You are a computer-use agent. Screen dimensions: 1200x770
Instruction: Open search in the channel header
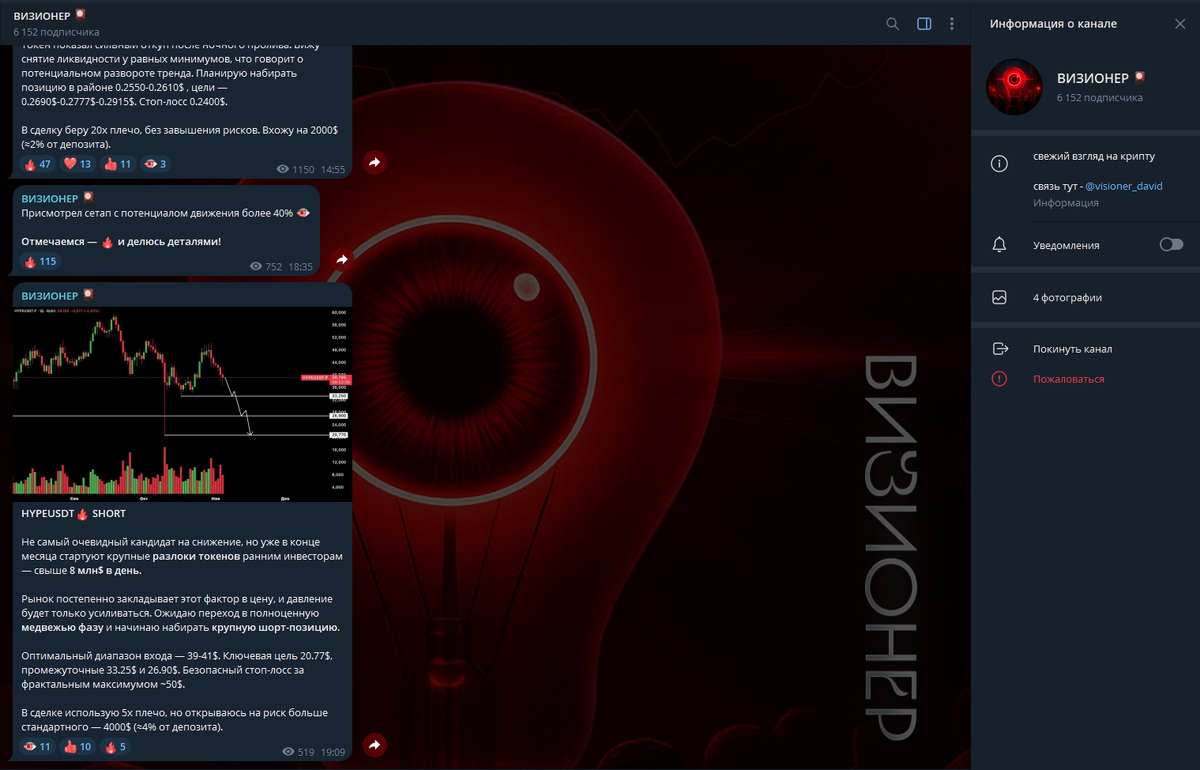click(893, 24)
